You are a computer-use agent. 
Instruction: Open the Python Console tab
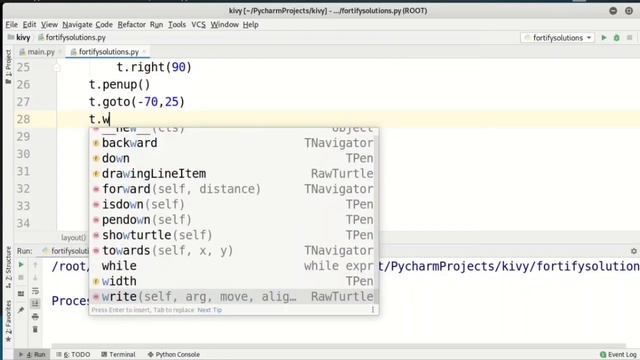coord(174,354)
